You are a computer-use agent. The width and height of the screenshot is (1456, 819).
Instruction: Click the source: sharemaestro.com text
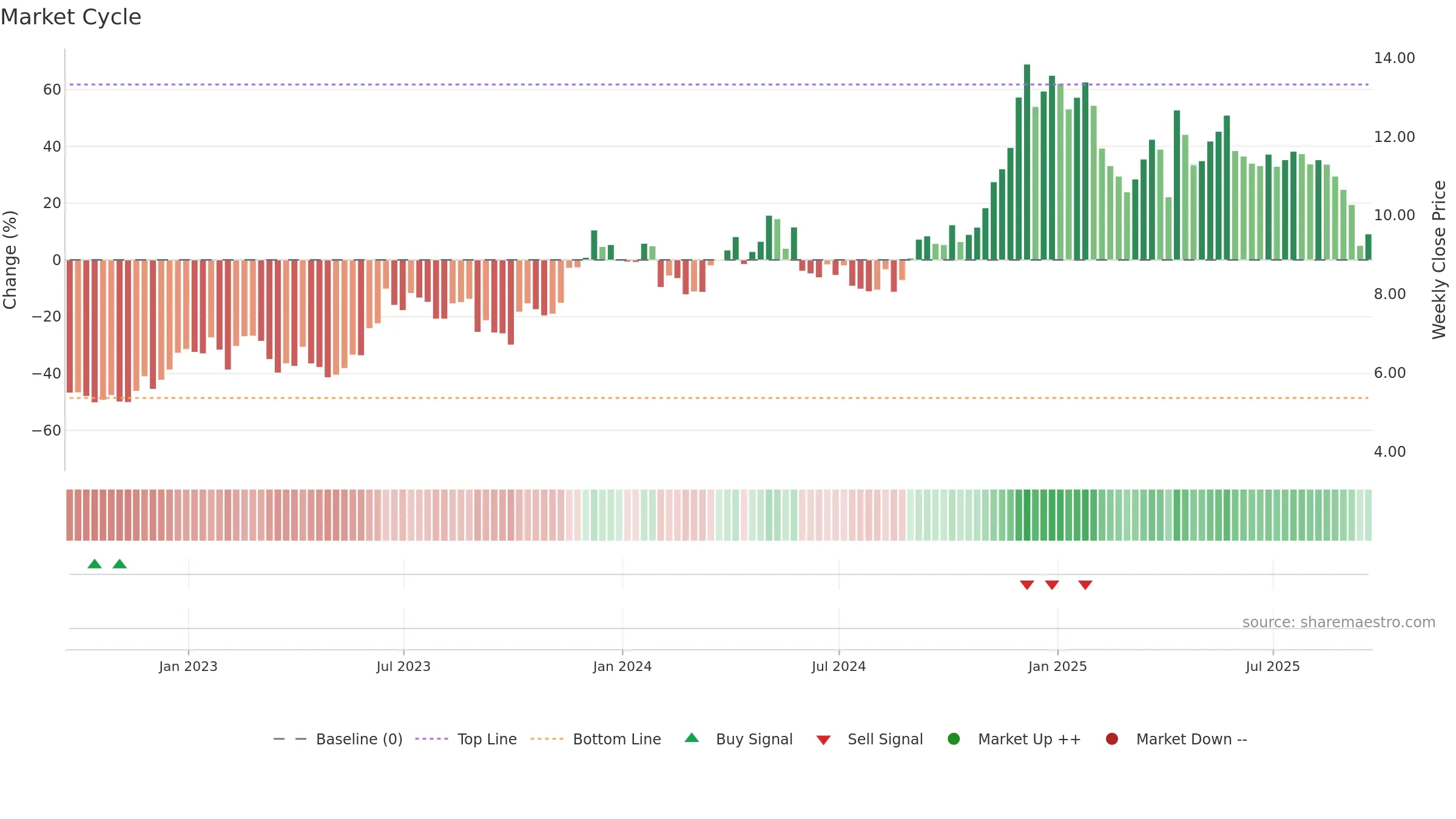1339,622
